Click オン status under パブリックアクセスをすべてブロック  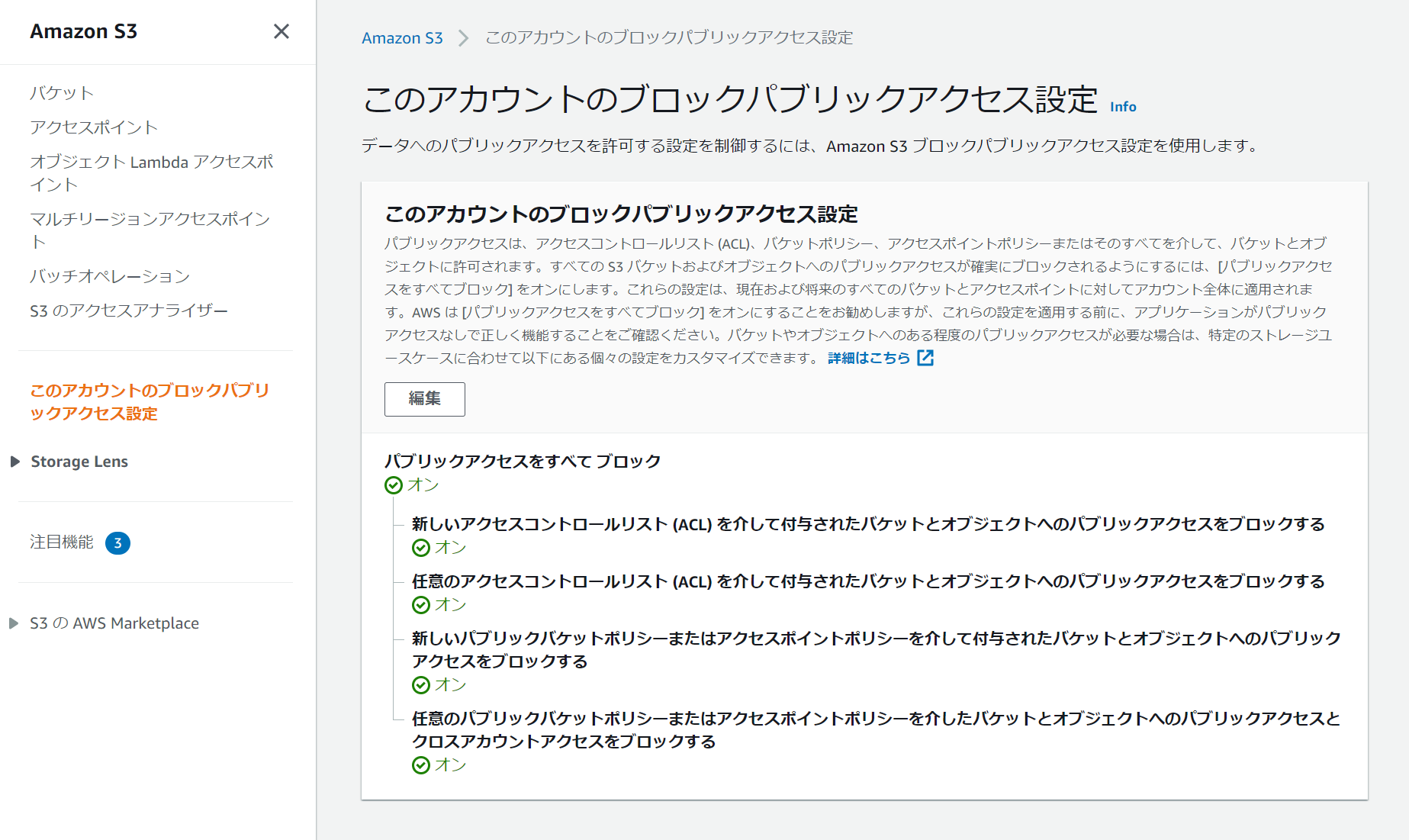[x=423, y=485]
